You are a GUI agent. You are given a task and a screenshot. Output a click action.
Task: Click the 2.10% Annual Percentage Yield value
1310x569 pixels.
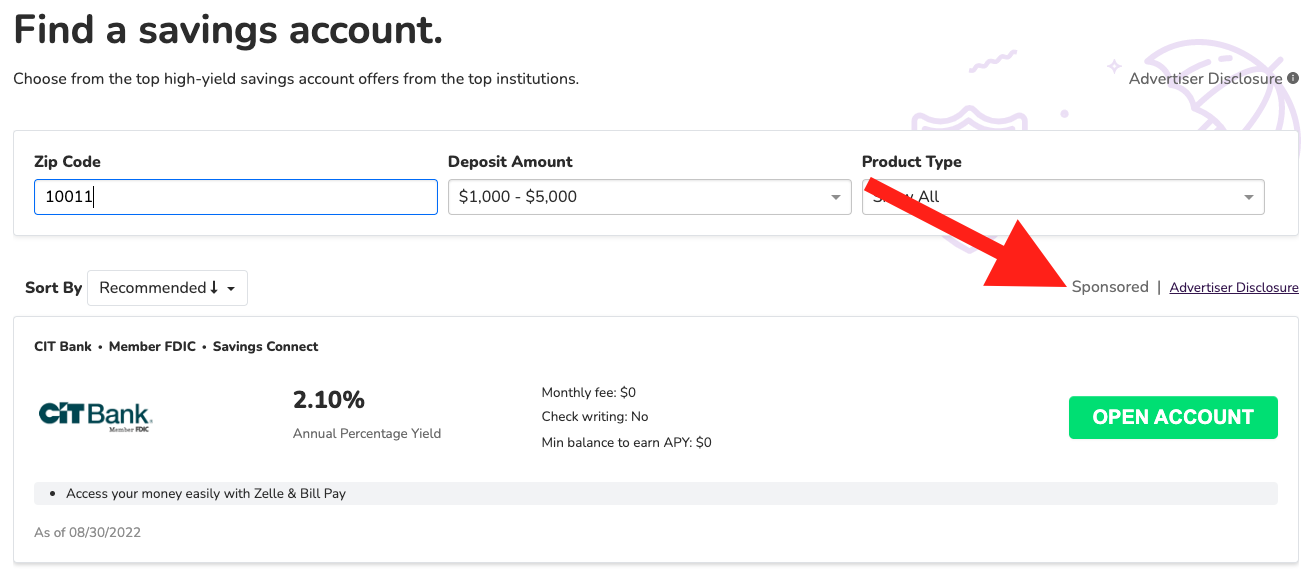tap(329, 401)
